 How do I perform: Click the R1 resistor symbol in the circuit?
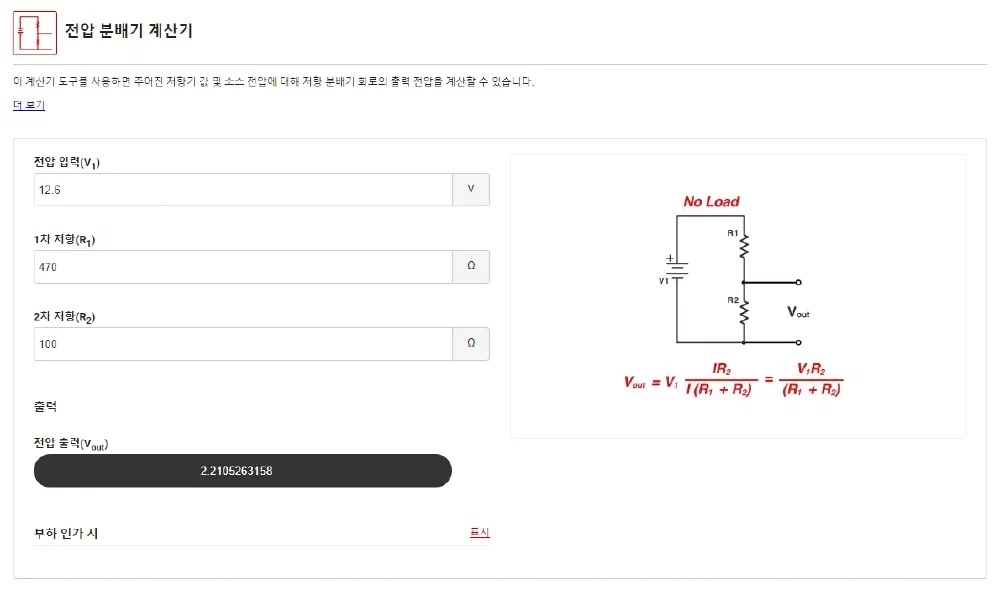pyautogui.click(x=744, y=243)
